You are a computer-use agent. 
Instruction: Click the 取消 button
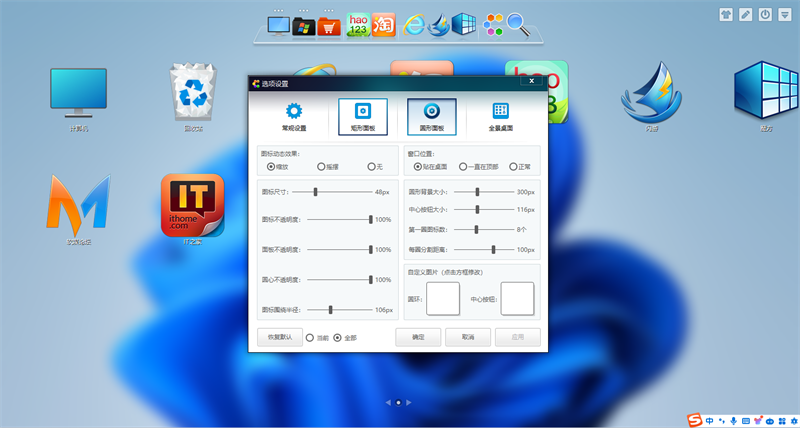point(468,337)
